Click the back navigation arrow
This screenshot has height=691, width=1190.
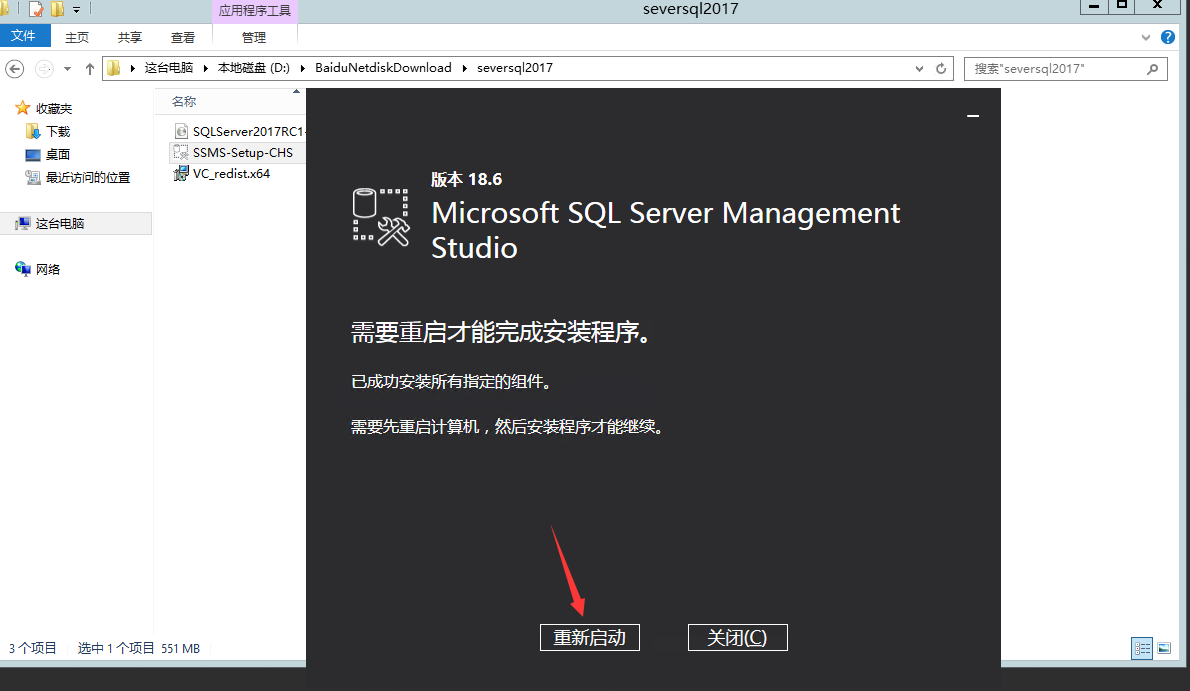pos(15,69)
